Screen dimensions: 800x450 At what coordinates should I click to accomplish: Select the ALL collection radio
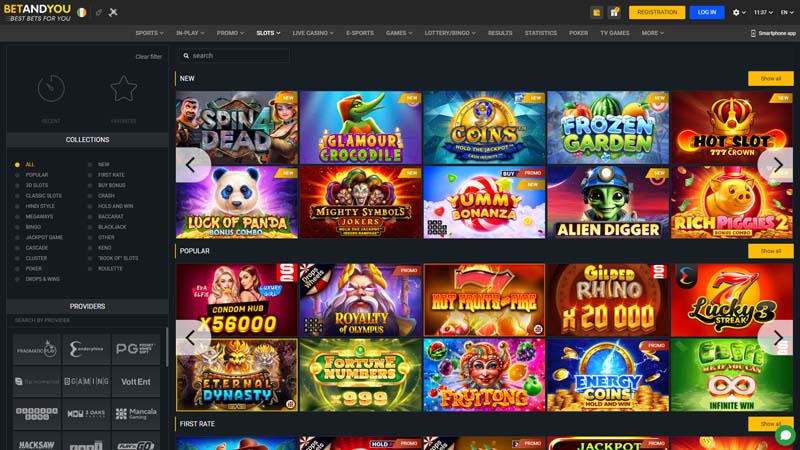click(x=17, y=165)
